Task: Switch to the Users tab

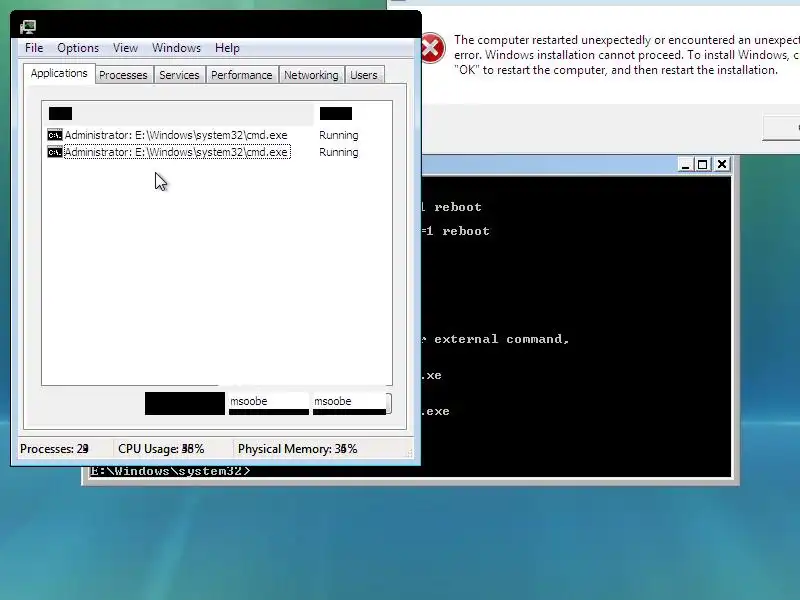Action: coord(364,75)
